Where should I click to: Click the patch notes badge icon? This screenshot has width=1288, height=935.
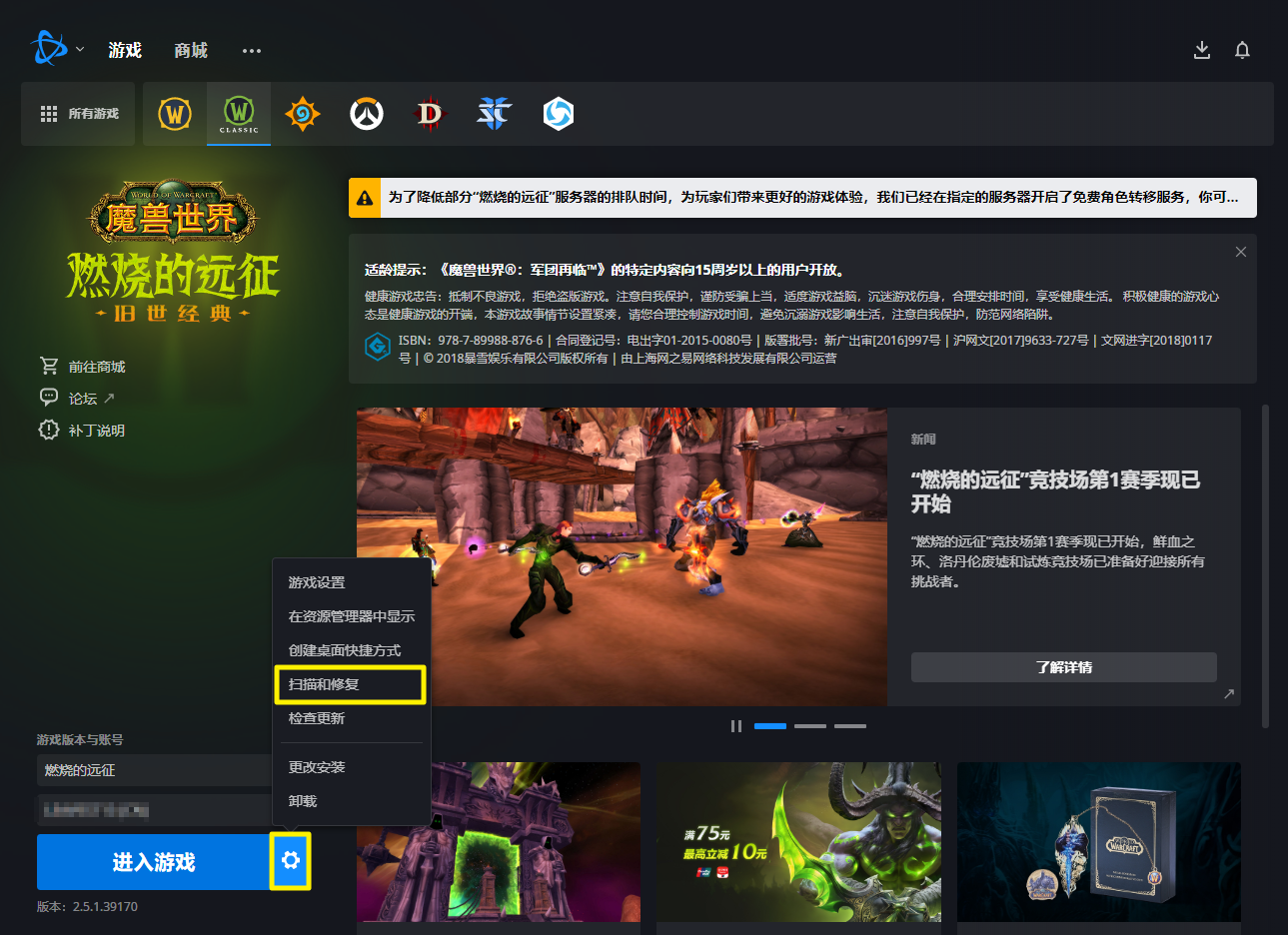click(x=49, y=430)
